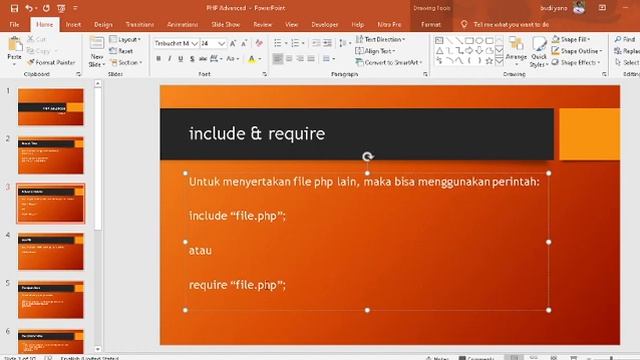The height and width of the screenshot is (360, 640).
Task: Click the star shape in gallery
Action: point(489,61)
